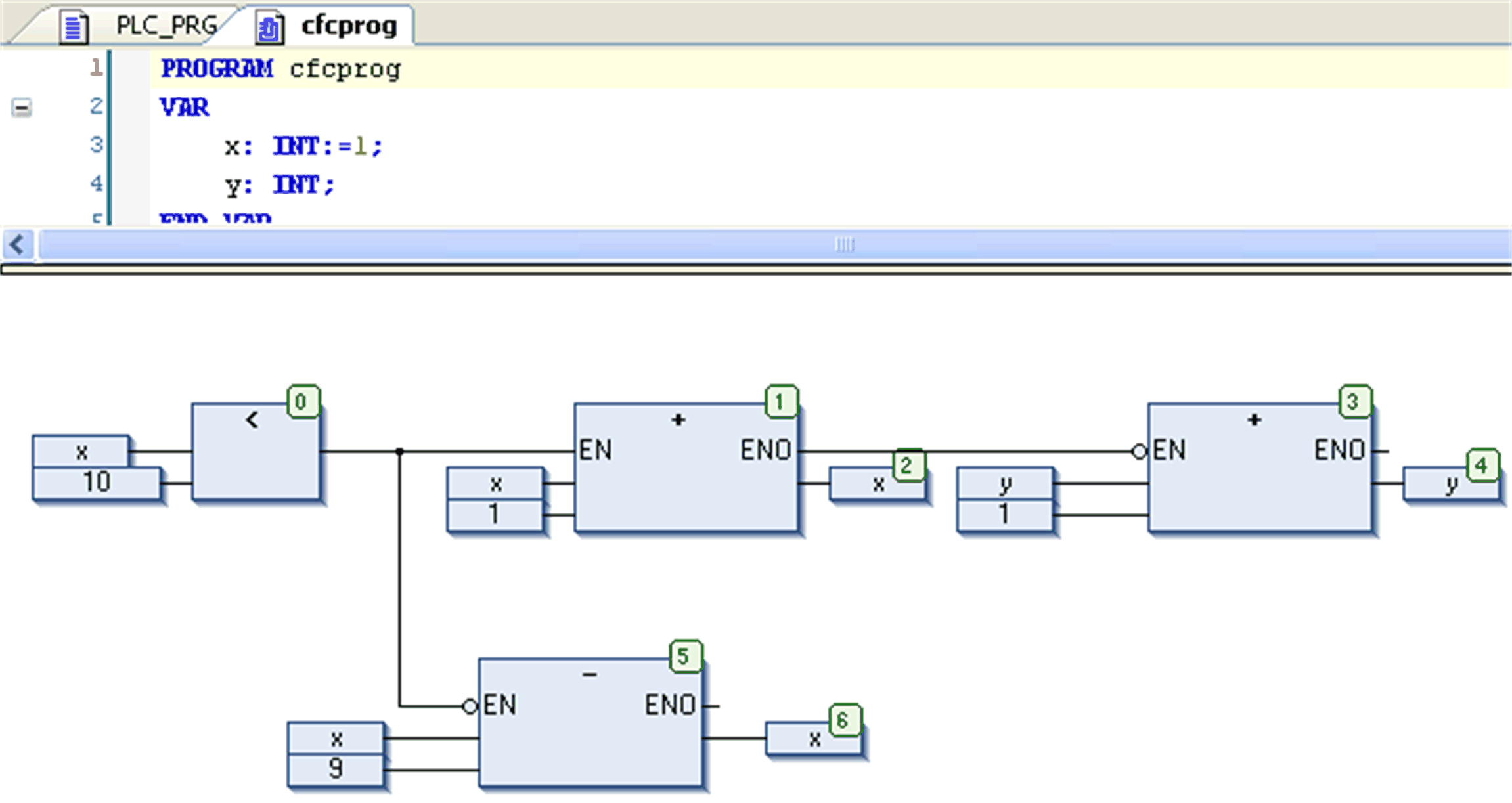Screen dimensions: 1512x803
Task: Click execution order marker 1
Action: click(x=780, y=402)
